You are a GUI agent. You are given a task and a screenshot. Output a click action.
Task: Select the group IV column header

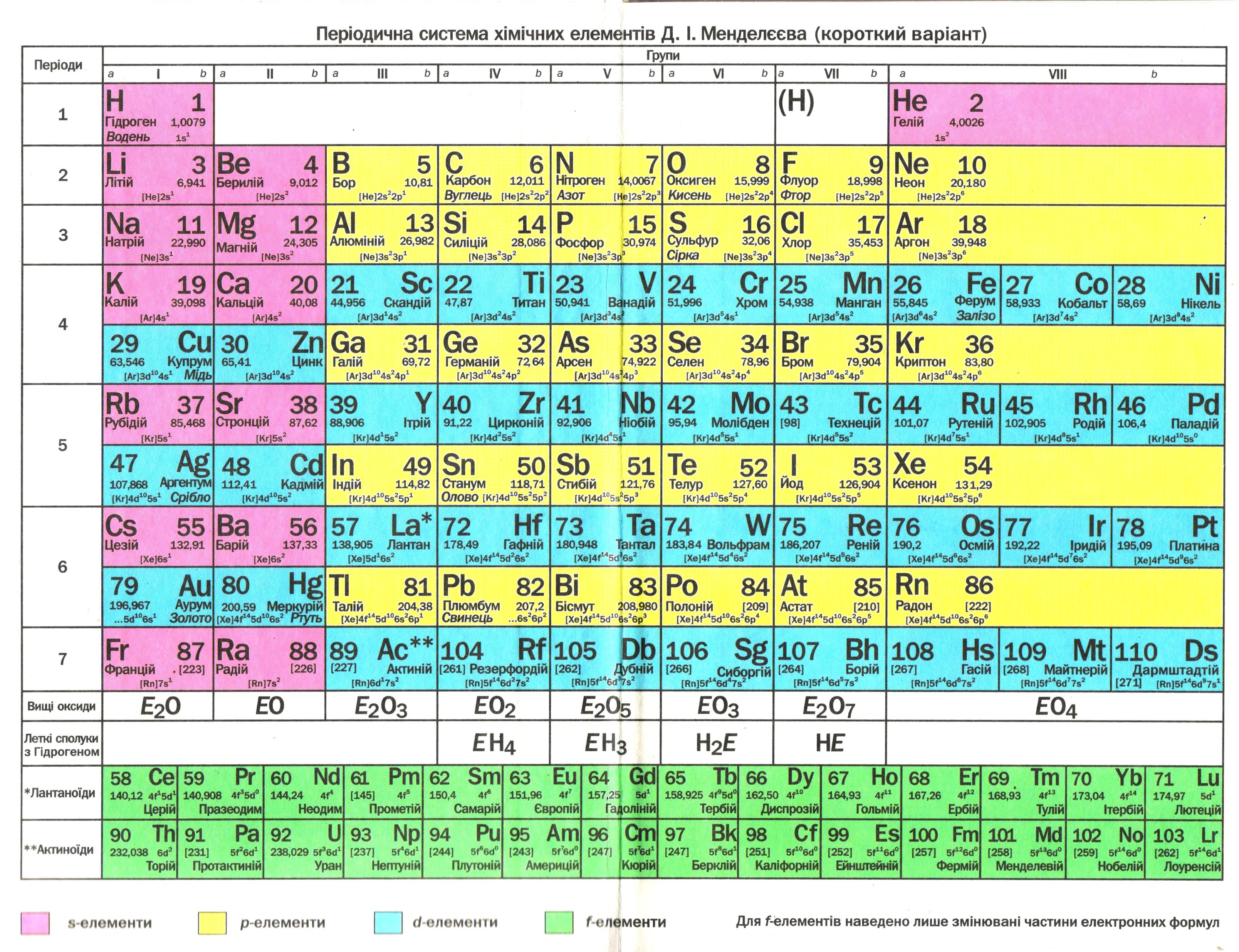click(494, 74)
